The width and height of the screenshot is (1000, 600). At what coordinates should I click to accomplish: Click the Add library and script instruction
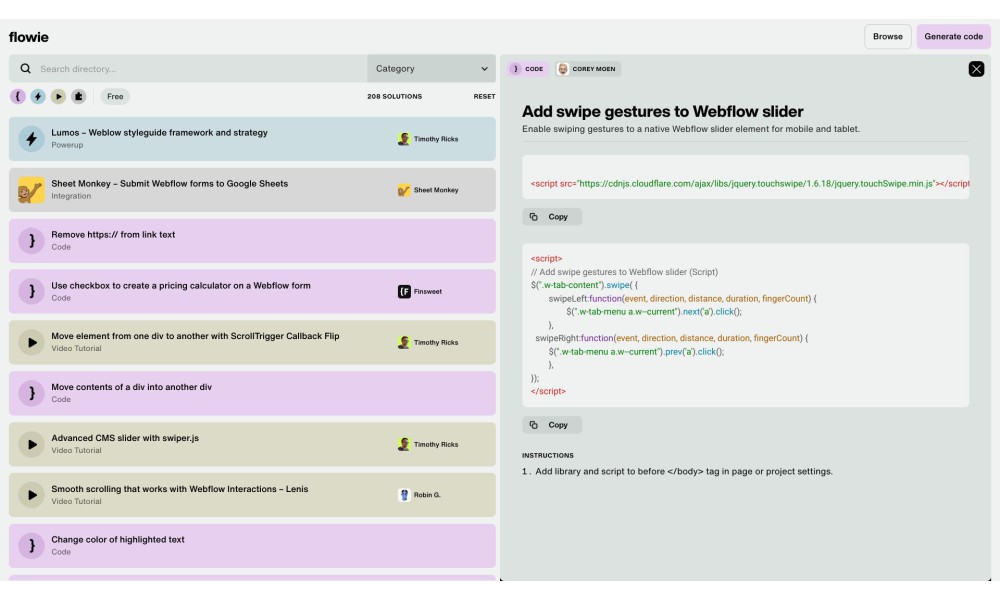tap(684, 471)
